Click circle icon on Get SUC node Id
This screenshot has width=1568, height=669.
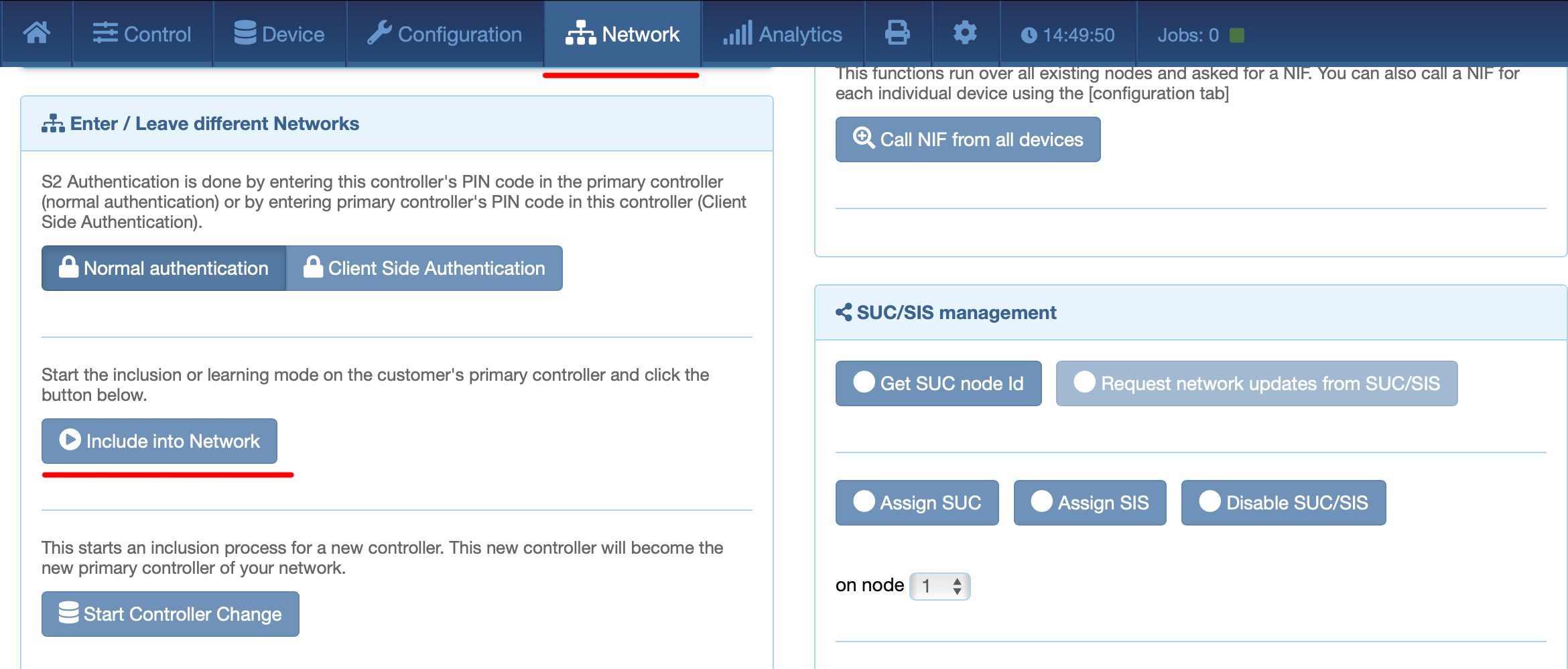(864, 381)
